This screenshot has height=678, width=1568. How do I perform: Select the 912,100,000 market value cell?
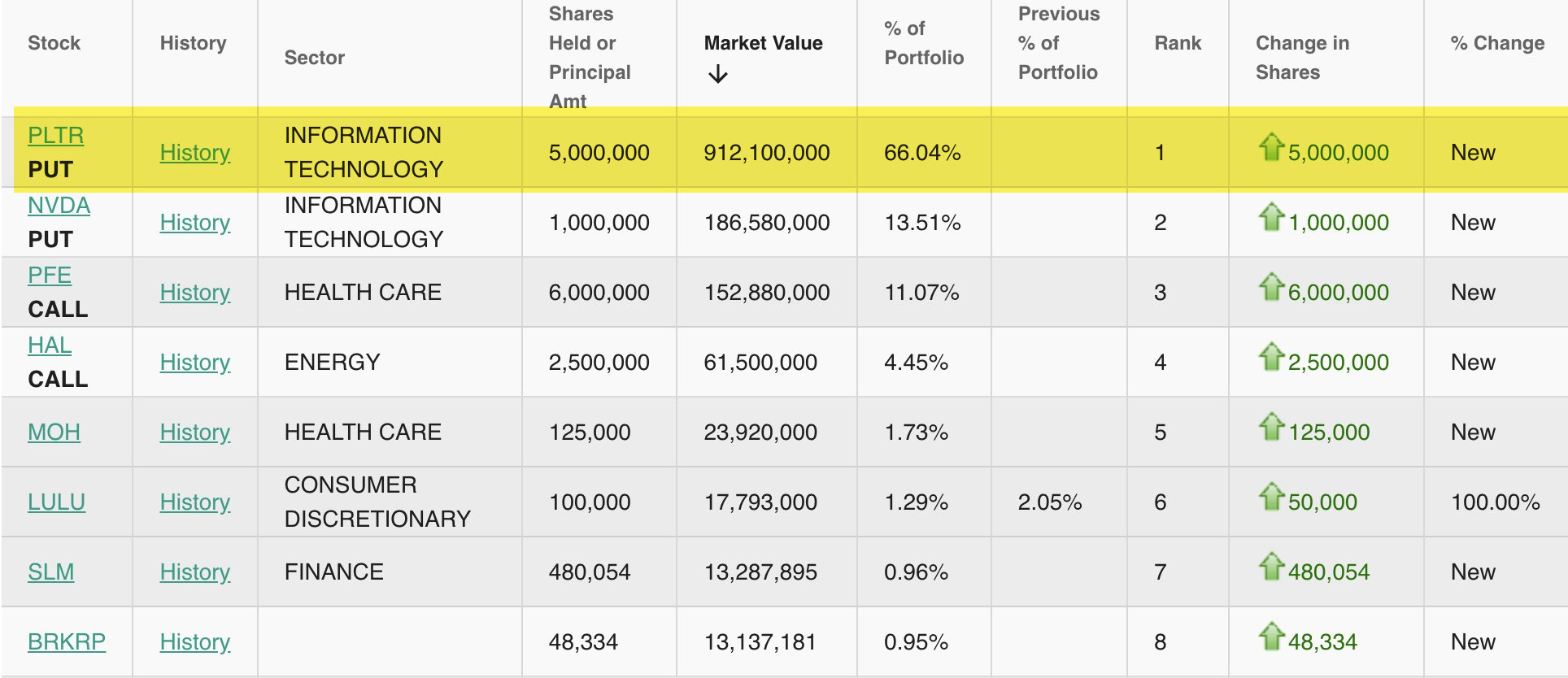click(767, 152)
